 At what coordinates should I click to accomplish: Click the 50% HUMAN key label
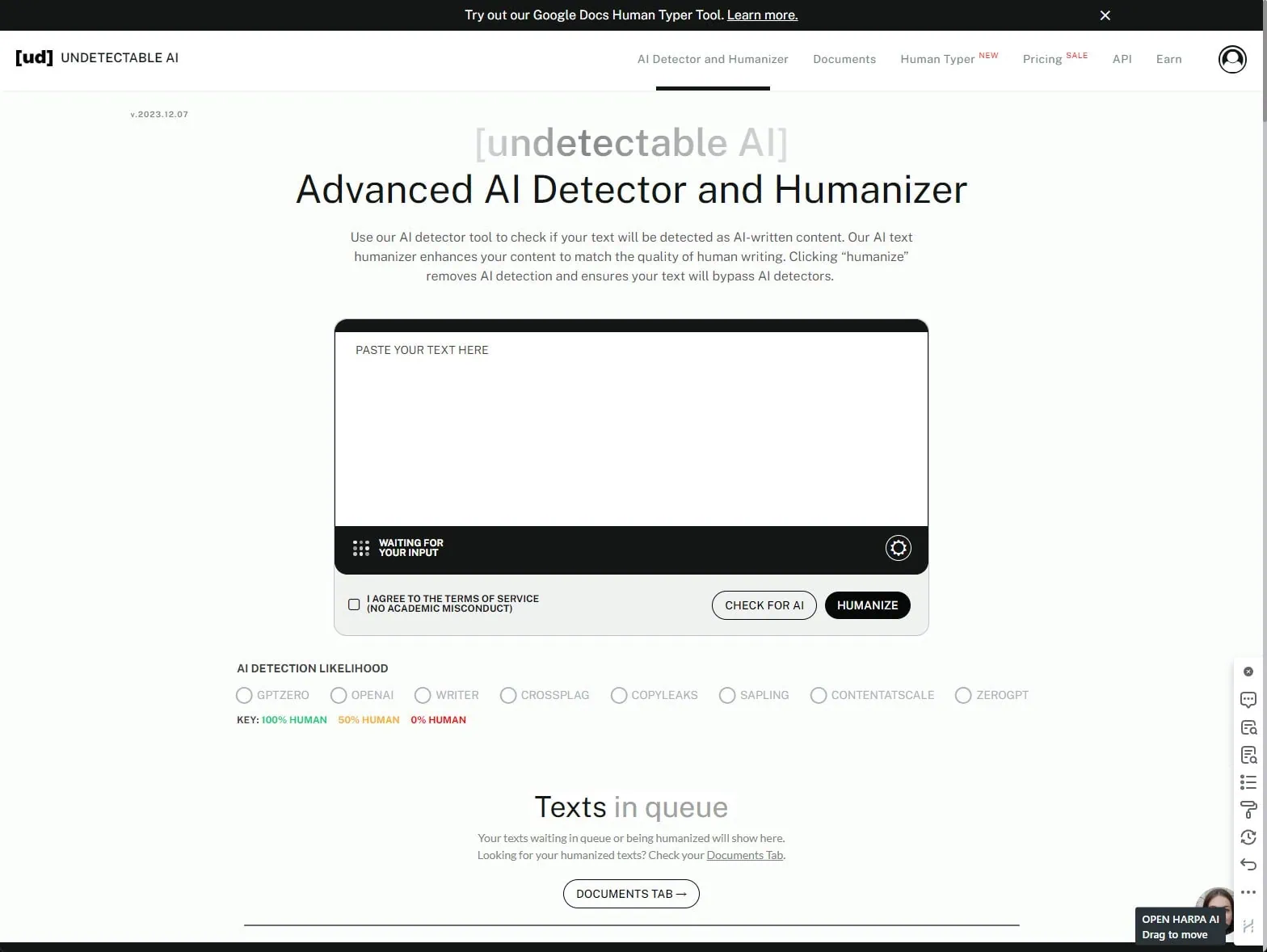click(368, 720)
